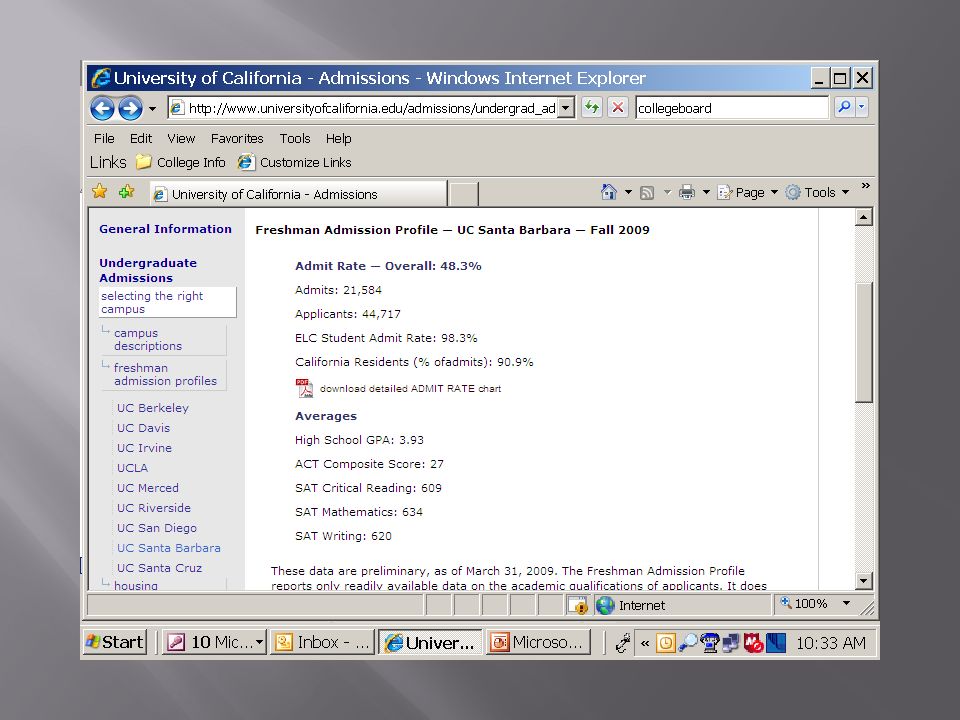
Task: Switch to Microso... PowerPoint taskbar window
Action: 538,642
